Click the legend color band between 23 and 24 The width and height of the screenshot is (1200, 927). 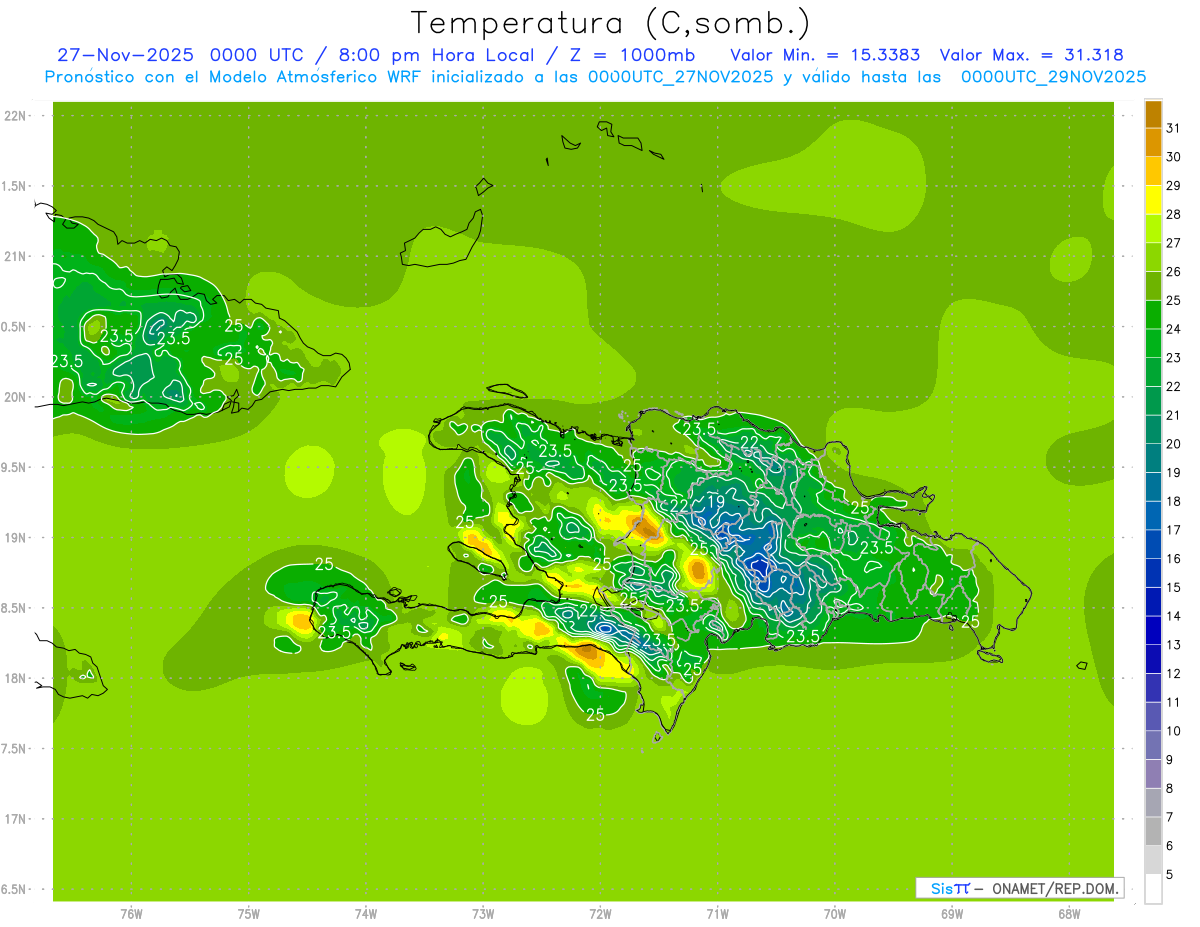pyautogui.click(x=1153, y=343)
